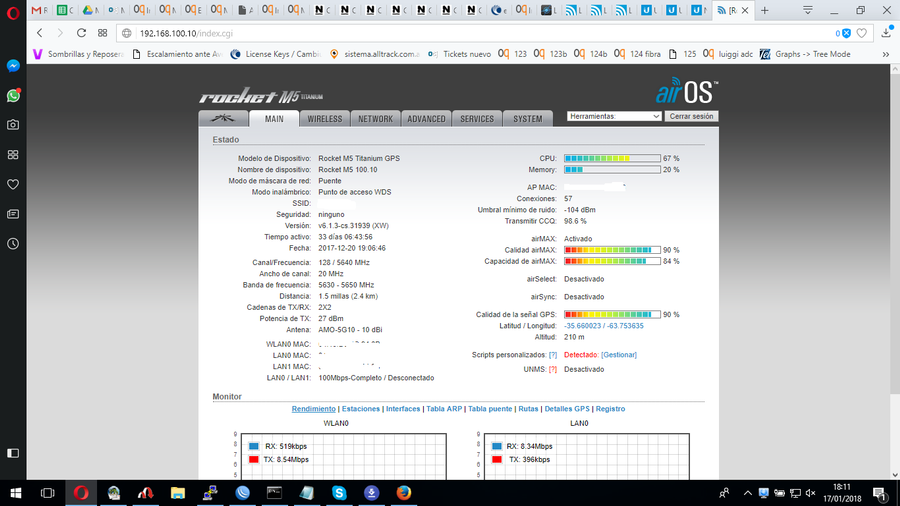Open the Herramientas dropdown
Image resolution: width=900 pixels, height=506 pixels.
614,116
